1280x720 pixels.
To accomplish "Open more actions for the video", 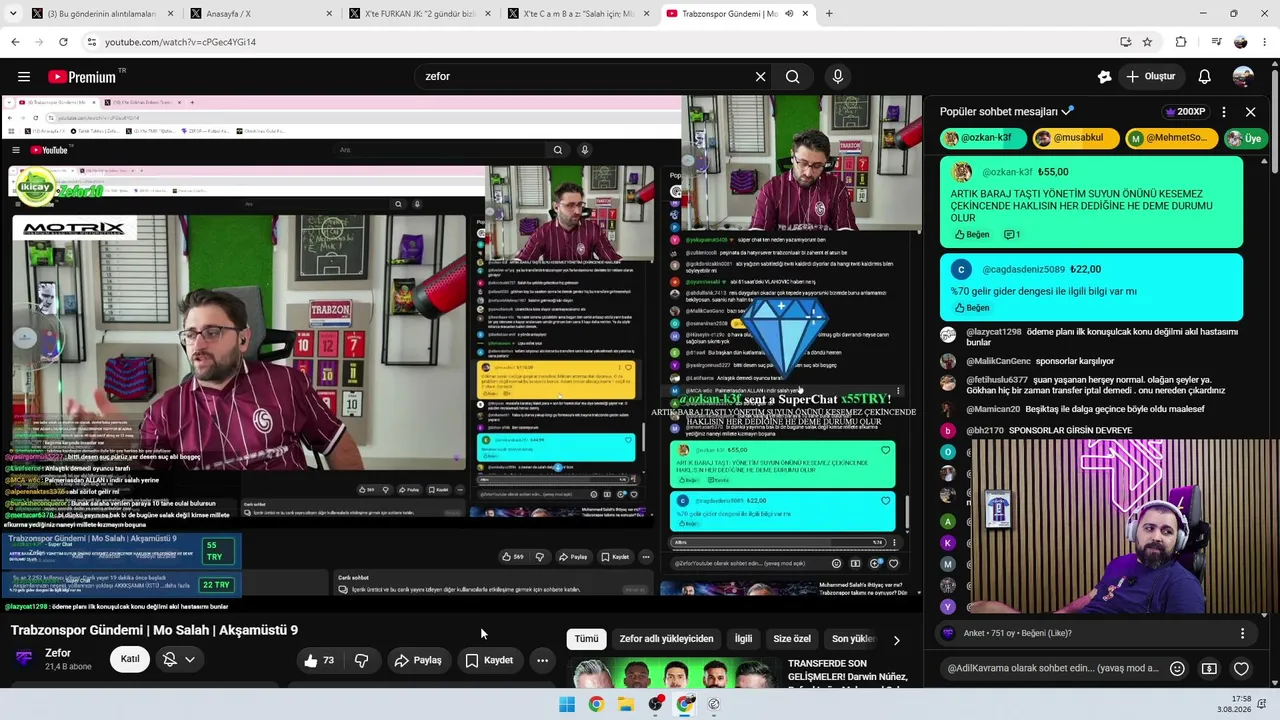I will click(x=542, y=660).
